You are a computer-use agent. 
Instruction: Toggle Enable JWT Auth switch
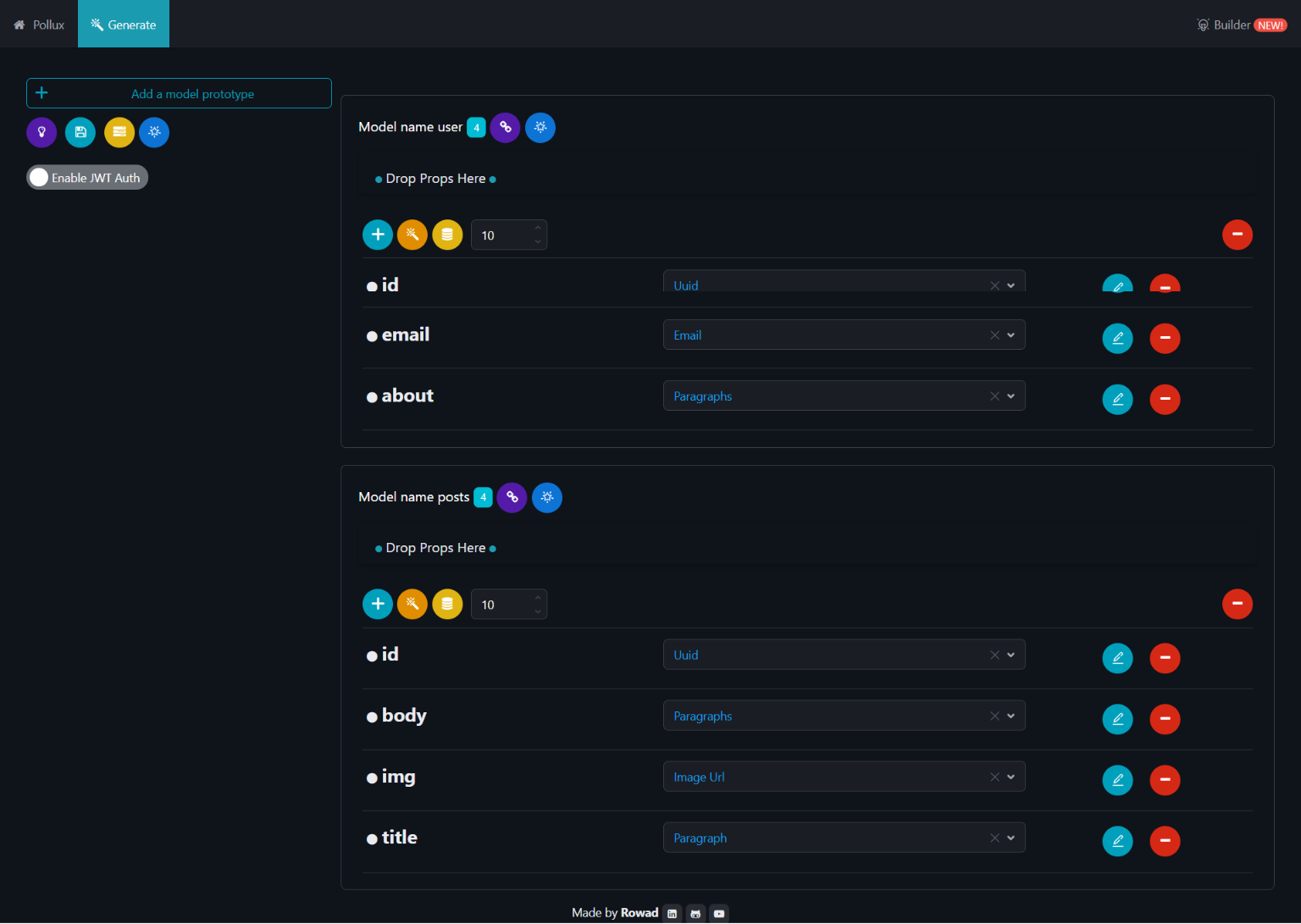tap(87, 177)
